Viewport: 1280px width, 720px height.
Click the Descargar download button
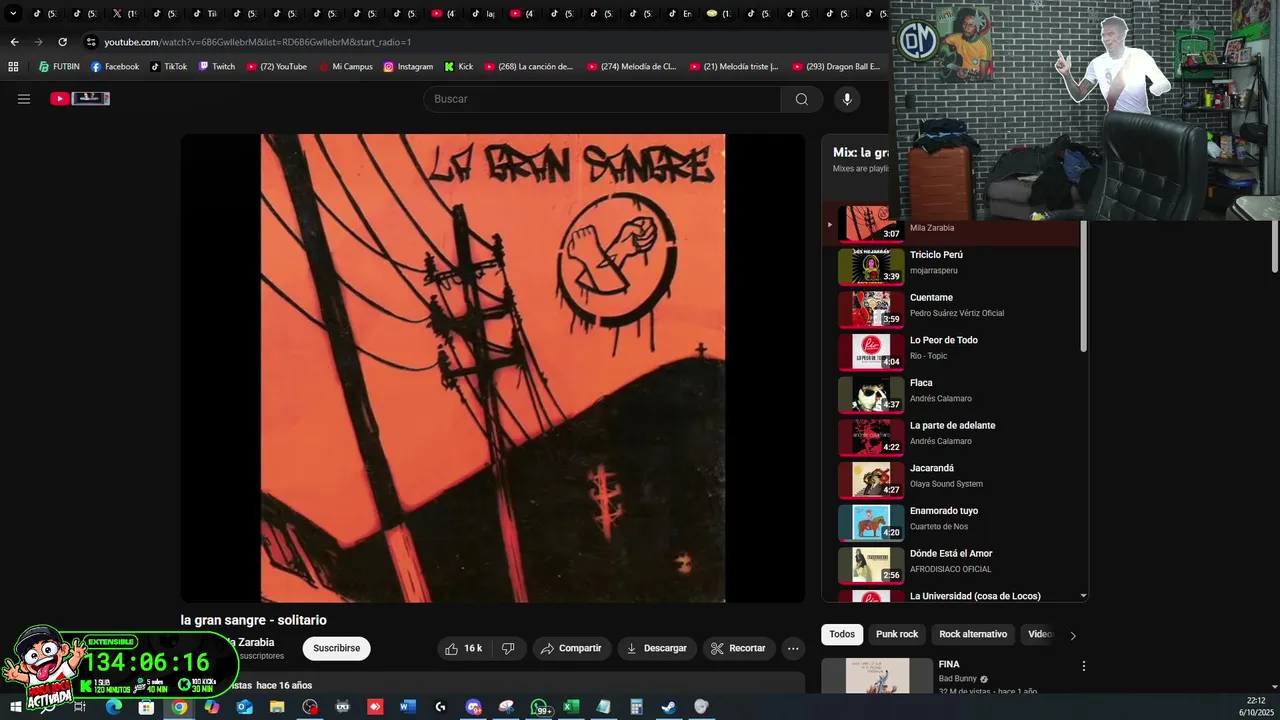coord(657,648)
